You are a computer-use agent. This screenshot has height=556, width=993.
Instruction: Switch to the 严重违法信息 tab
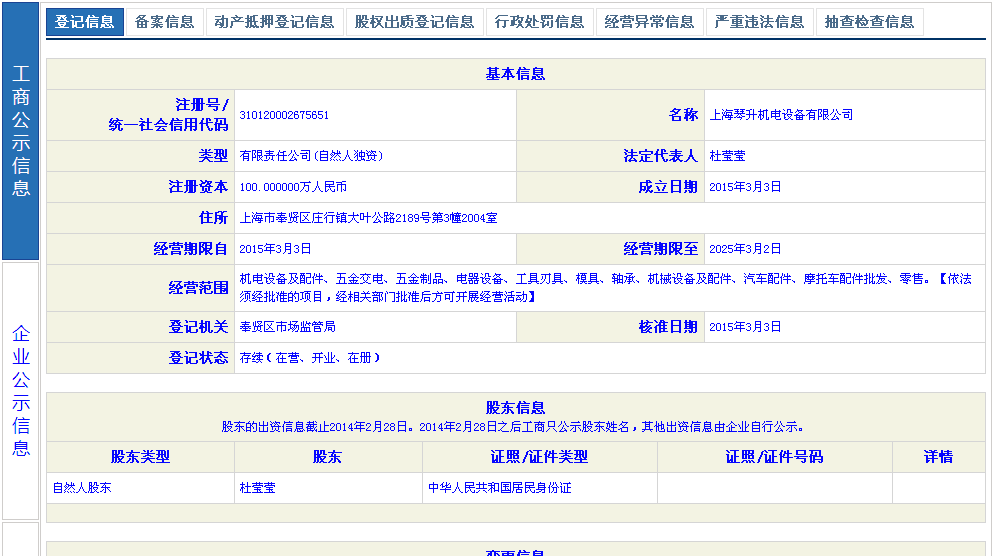coord(759,22)
